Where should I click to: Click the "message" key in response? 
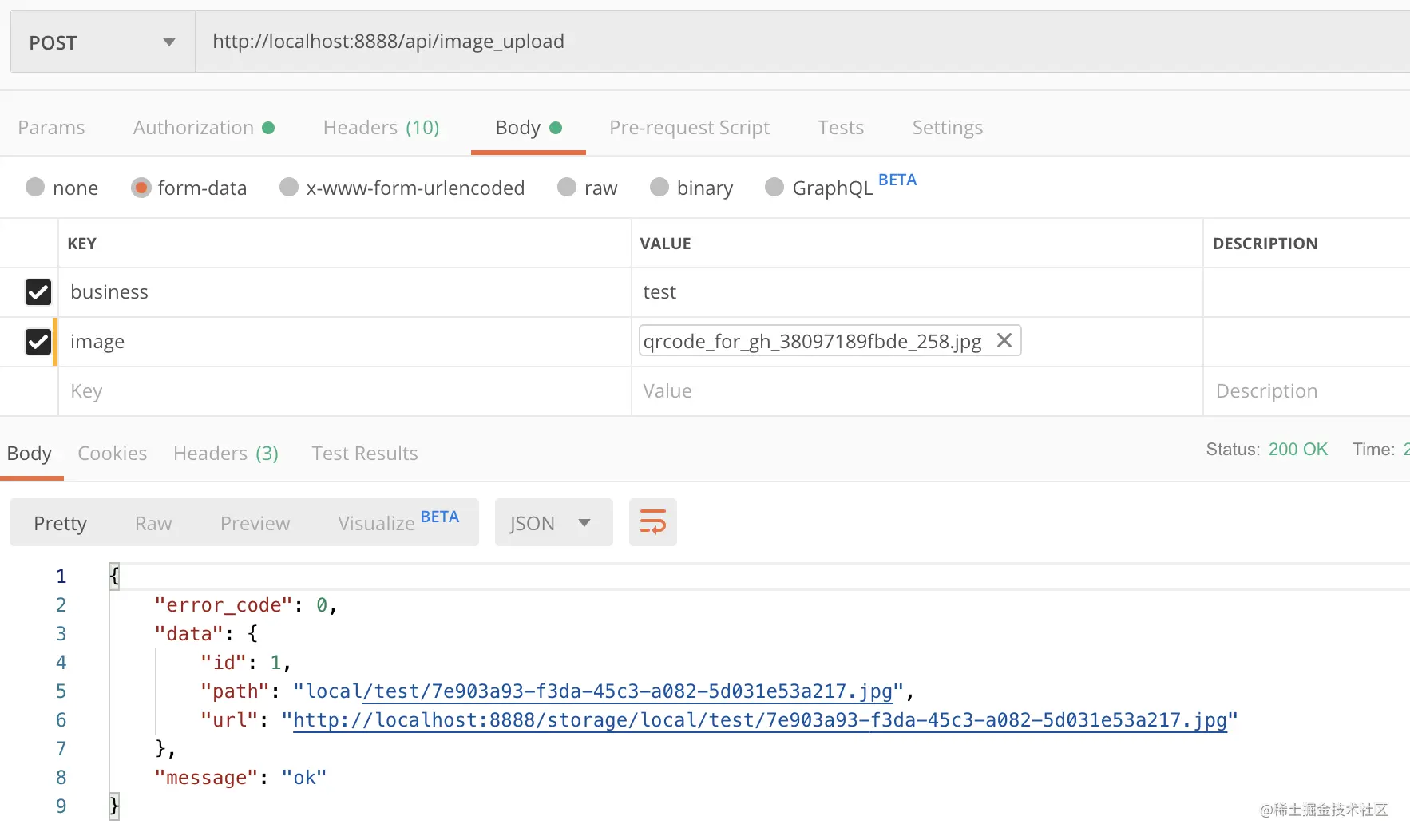click(x=206, y=778)
